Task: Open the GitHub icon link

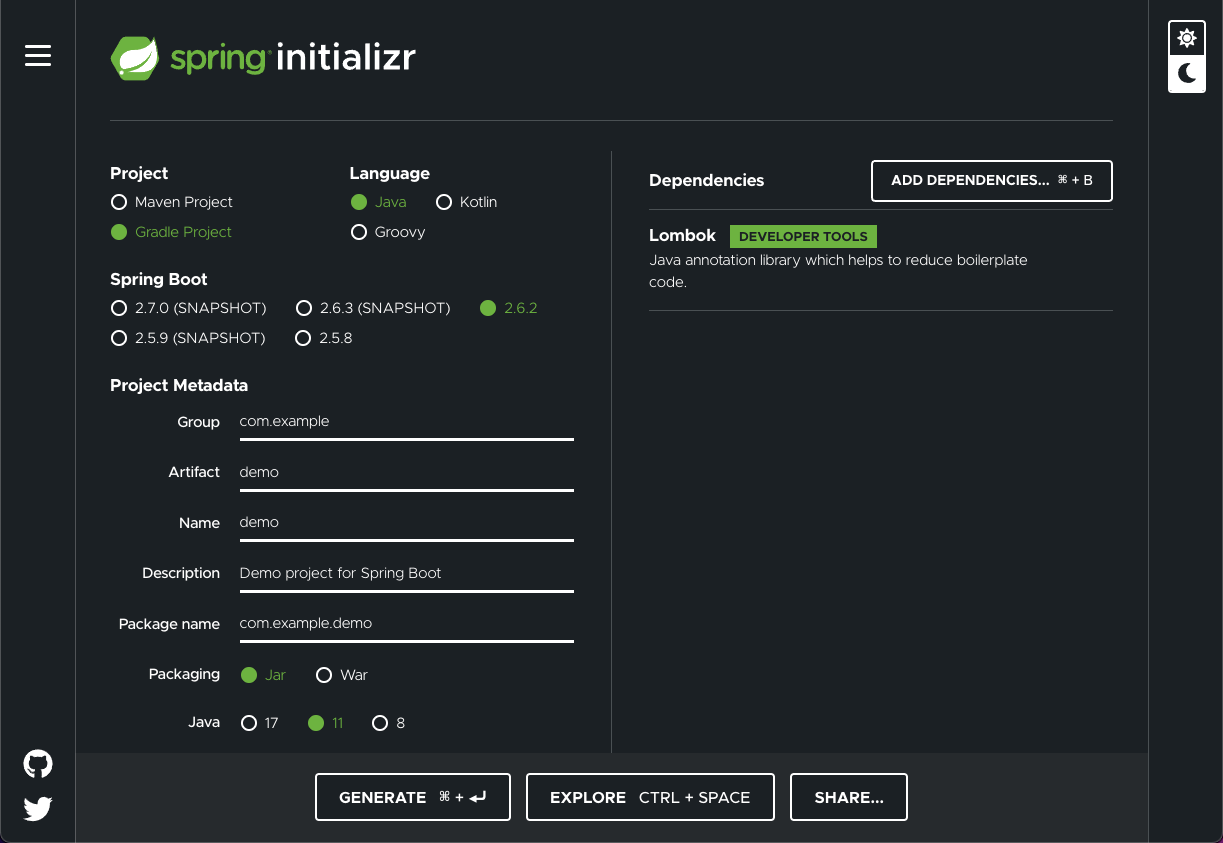Action: coord(38,765)
